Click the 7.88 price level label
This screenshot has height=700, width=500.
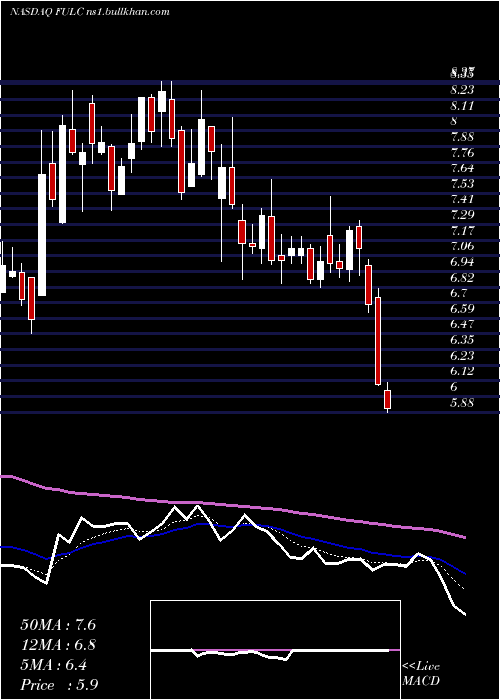tap(462, 137)
